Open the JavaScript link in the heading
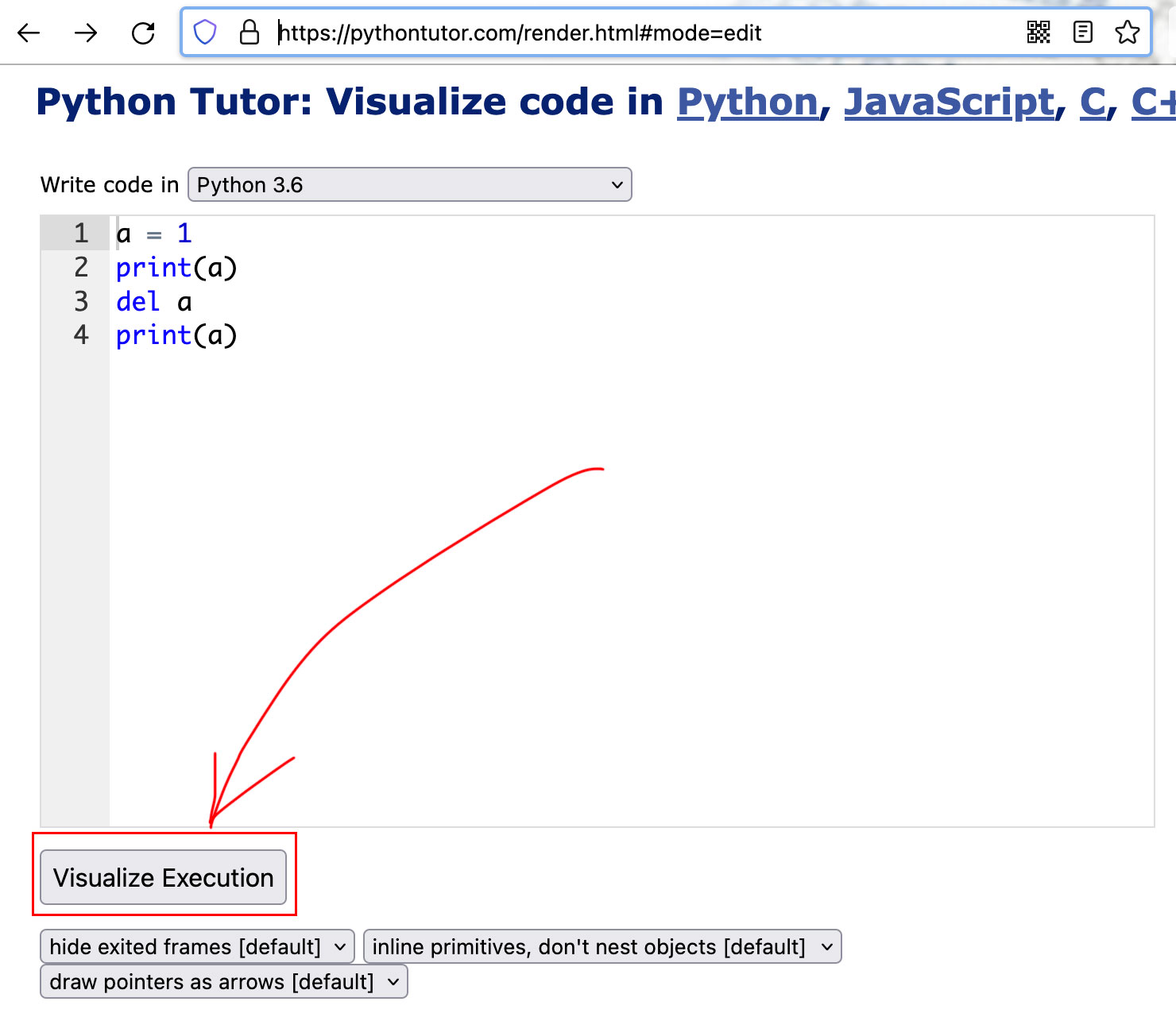This screenshot has width=1176, height=1017. tap(950, 102)
